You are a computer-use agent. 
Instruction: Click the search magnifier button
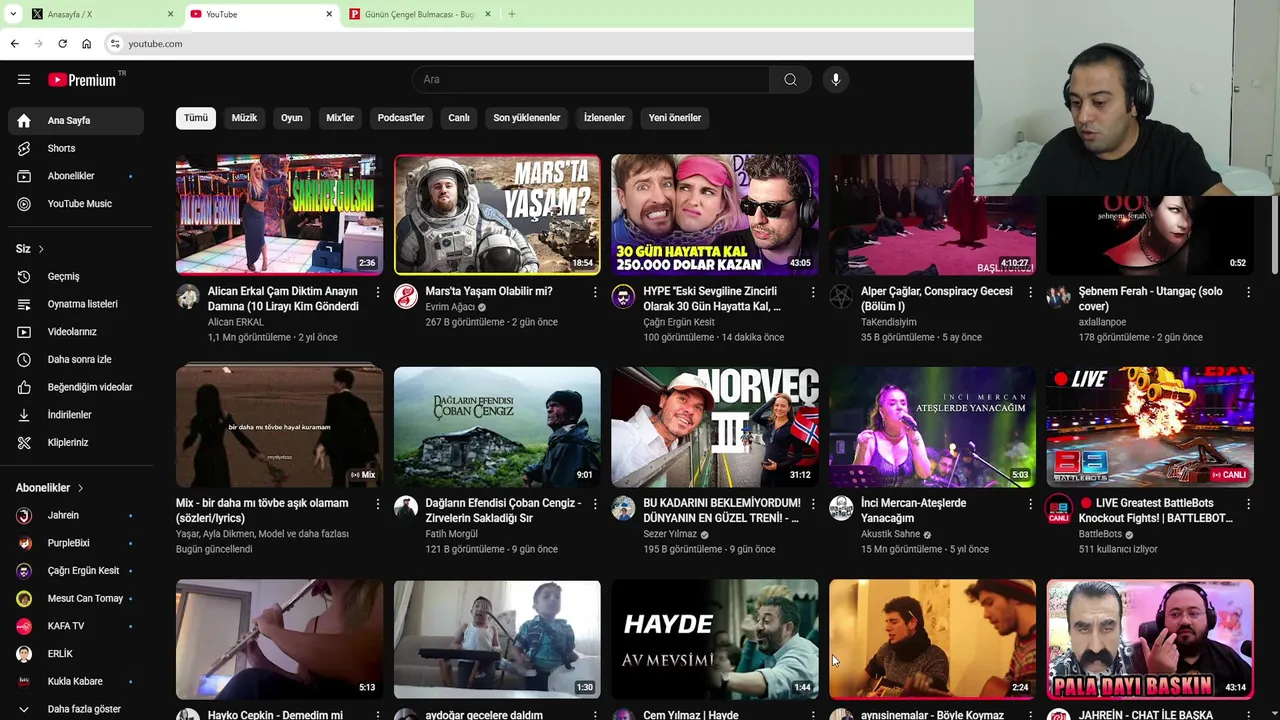point(790,79)
